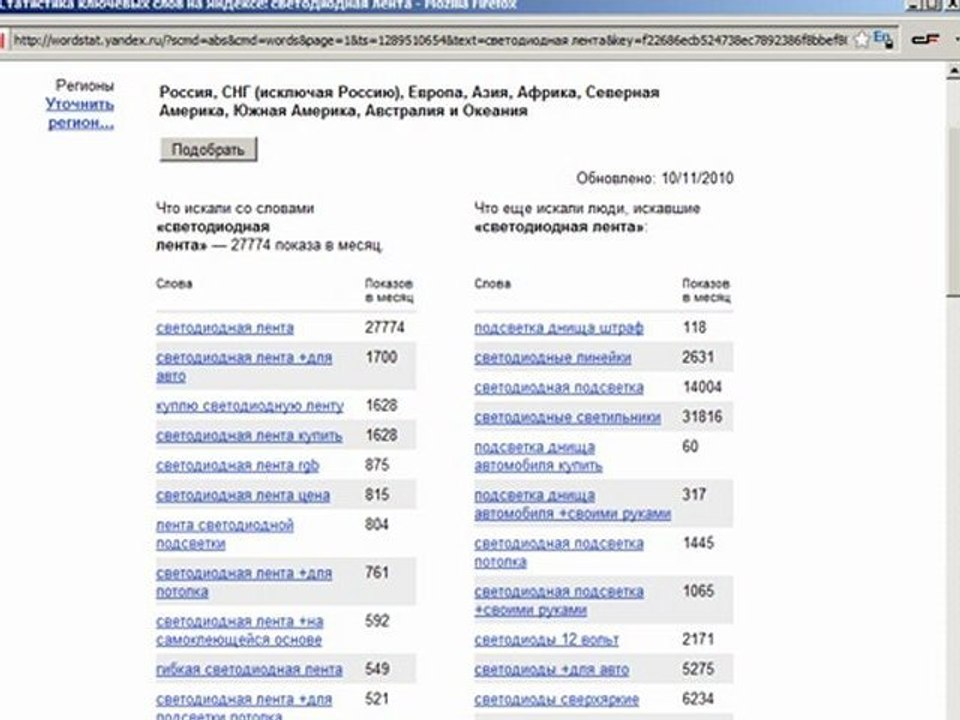
Task: Click the 6234 value for светодиоды сверхяркие
Action: [x=698, y=699]
